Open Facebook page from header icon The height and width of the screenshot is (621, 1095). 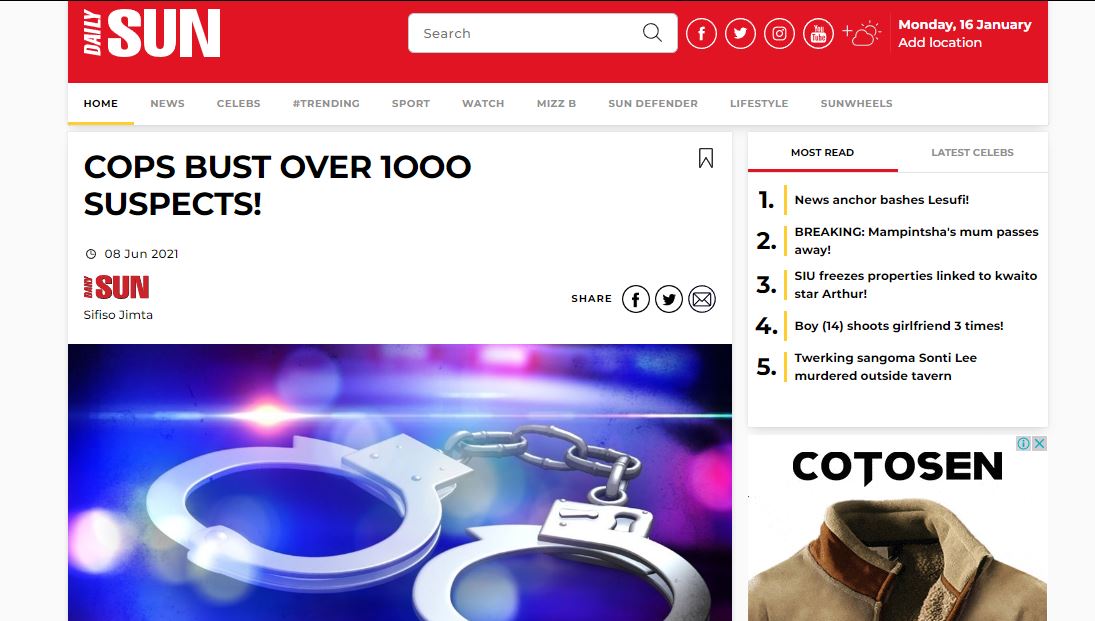701,34
